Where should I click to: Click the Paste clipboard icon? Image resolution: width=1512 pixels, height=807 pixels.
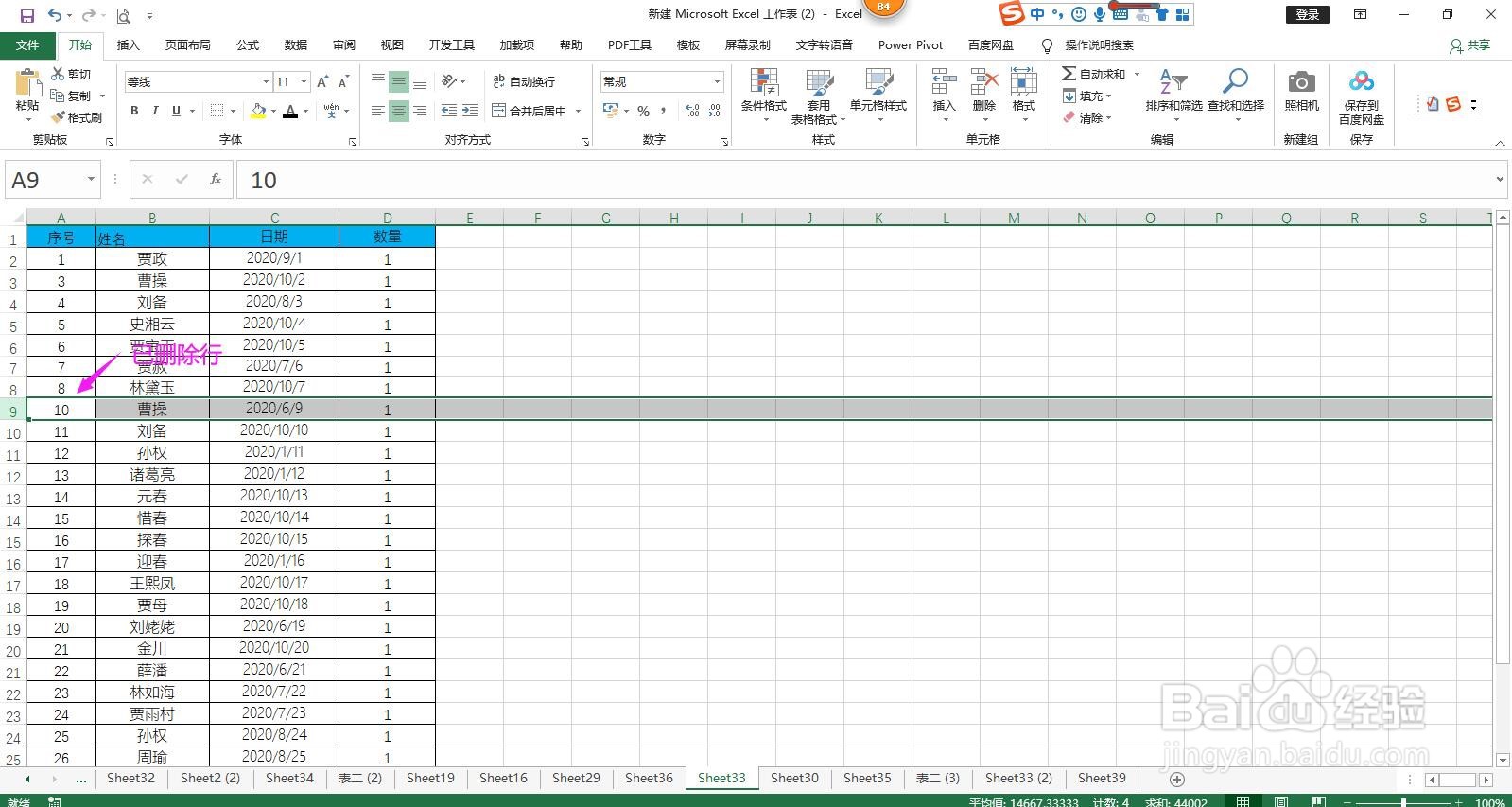[27, 83]
